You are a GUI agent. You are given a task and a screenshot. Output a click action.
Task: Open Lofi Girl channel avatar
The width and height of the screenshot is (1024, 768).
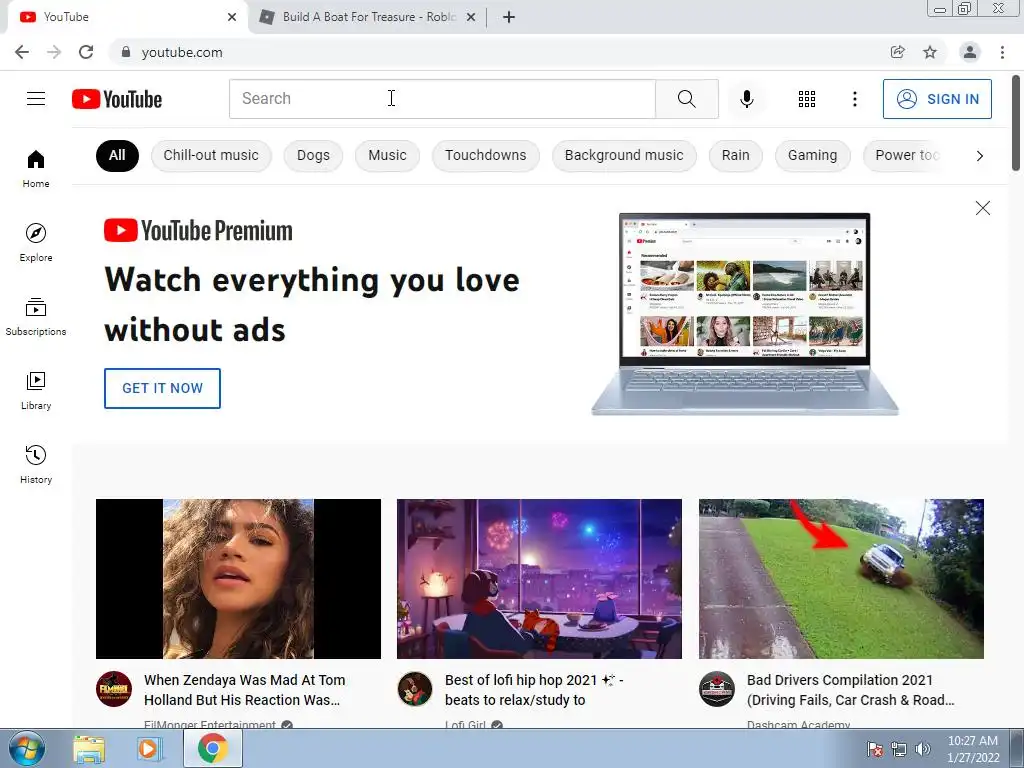(x=415, y=689)
